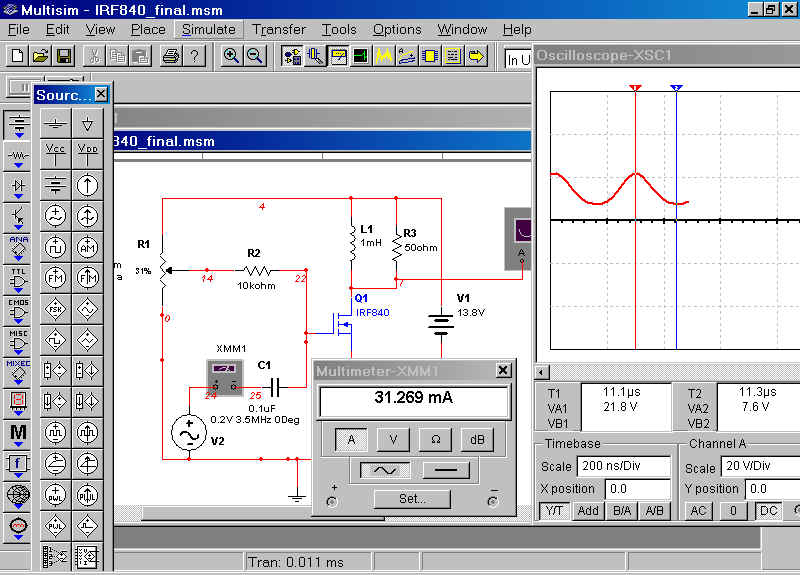Pick the Vcc source in Sources palette
The width and height of the screenshot is (800, 575).
pos(57,153)
